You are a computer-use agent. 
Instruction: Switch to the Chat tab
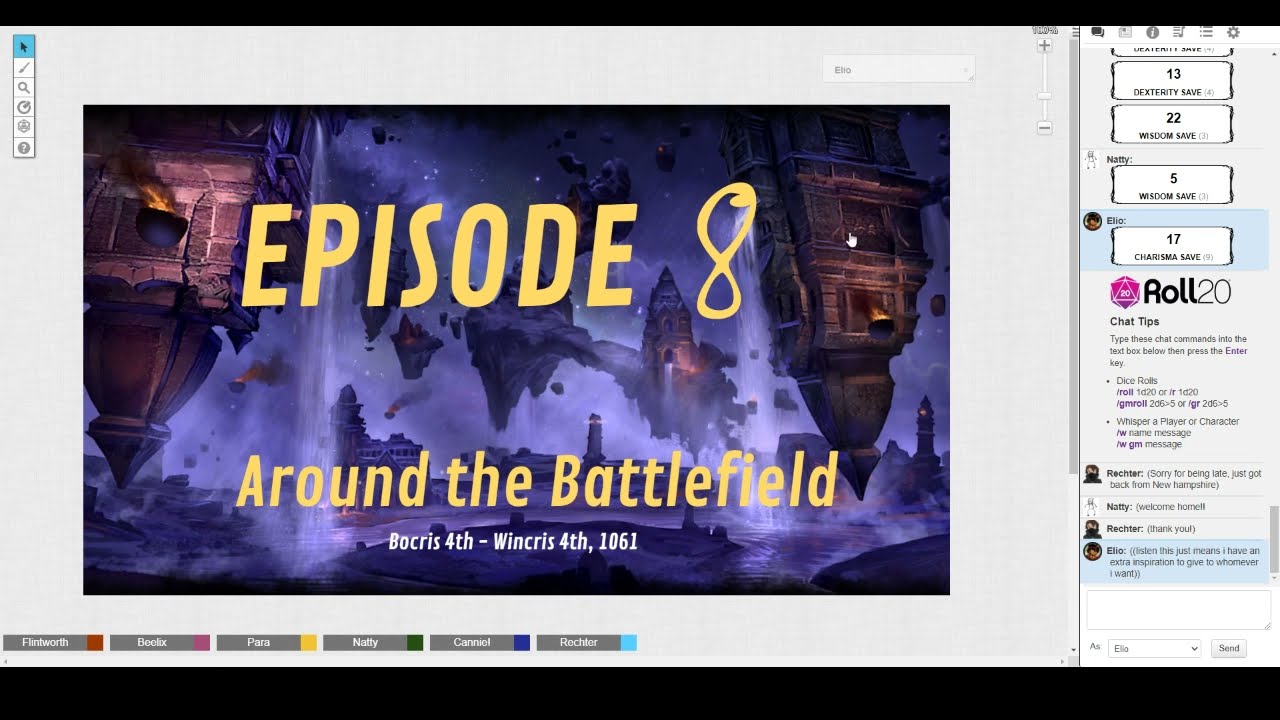(x=1097, y=32)
